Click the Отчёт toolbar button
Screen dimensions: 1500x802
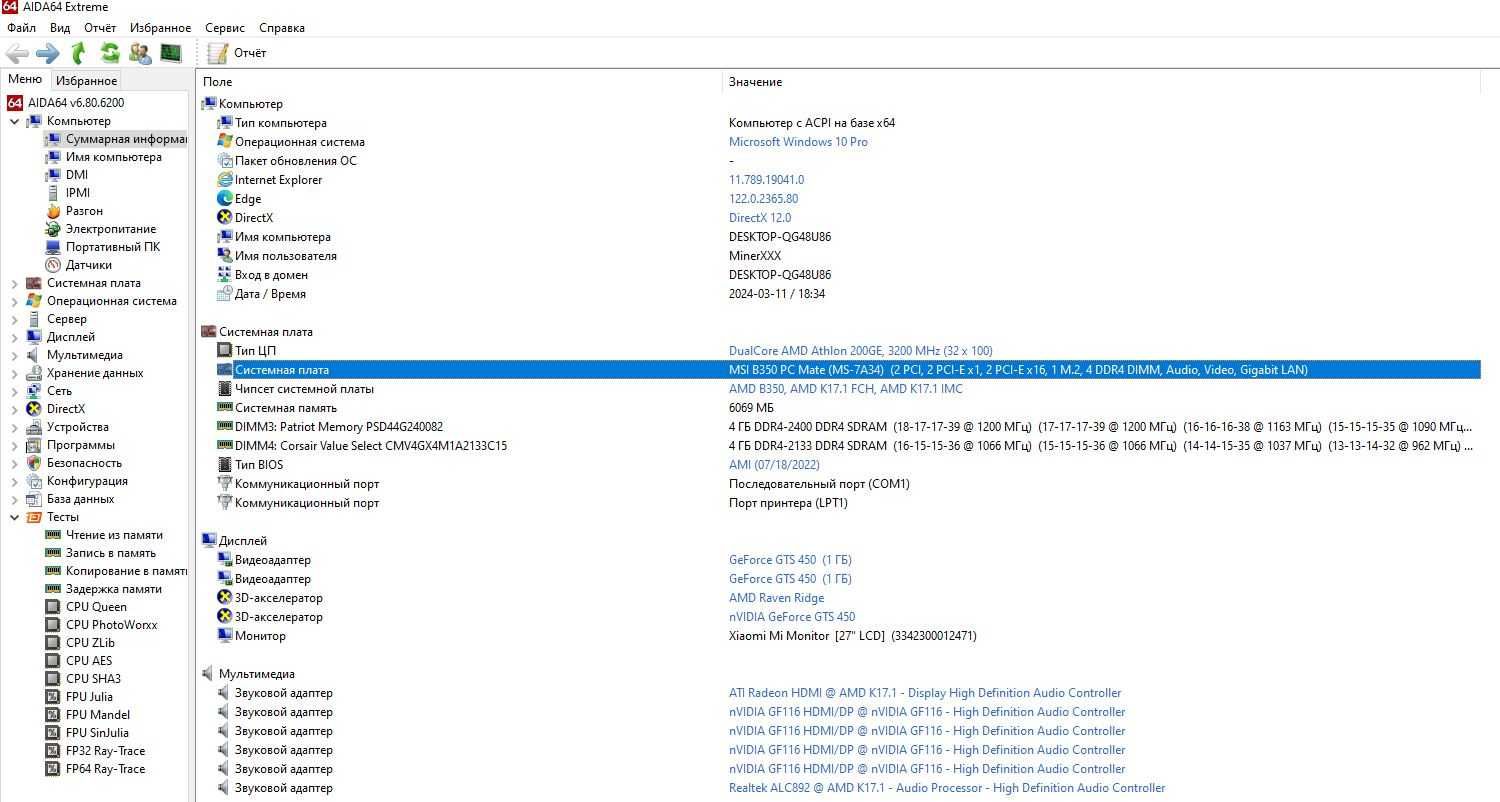coord(237,53)
